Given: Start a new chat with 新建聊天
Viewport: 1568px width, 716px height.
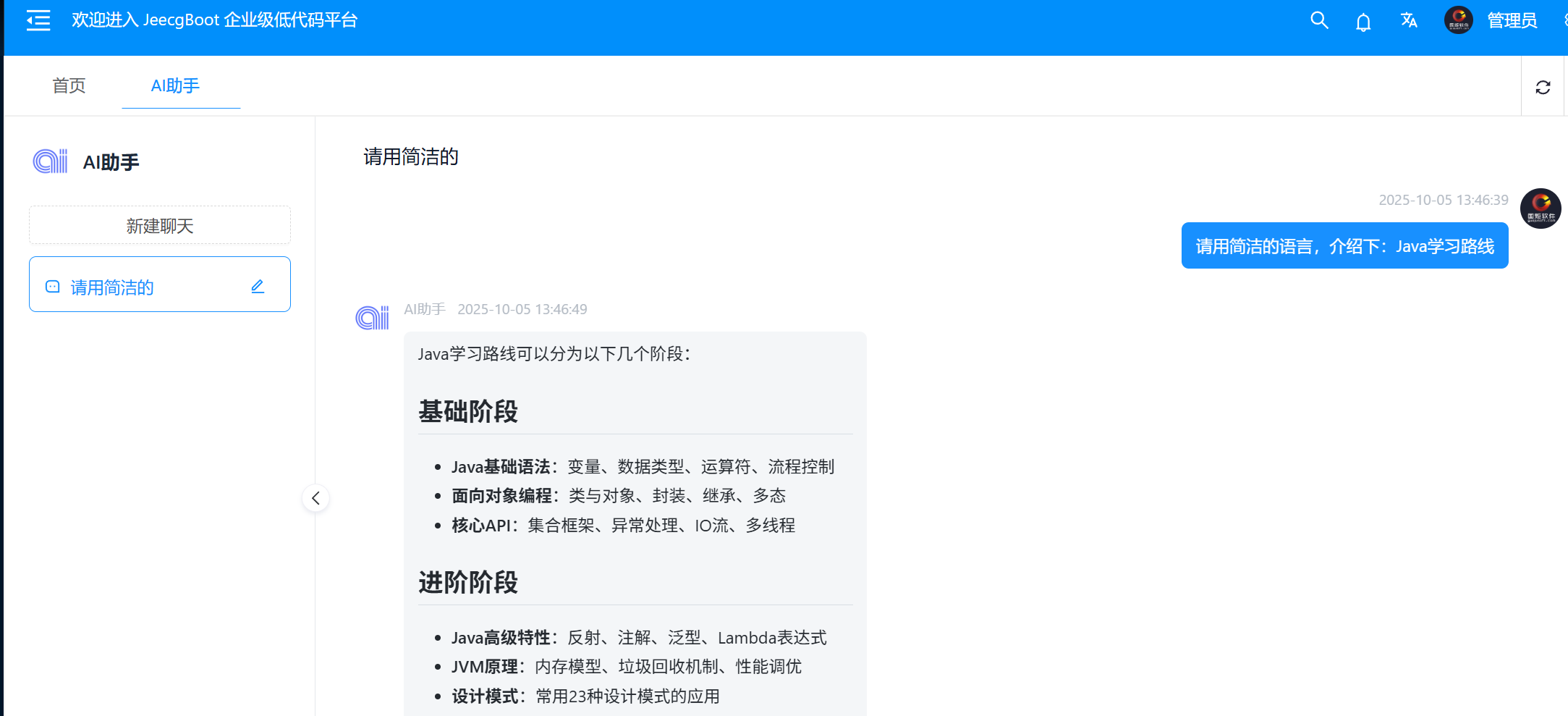Looking at the screenshot, I should (159, 224).
